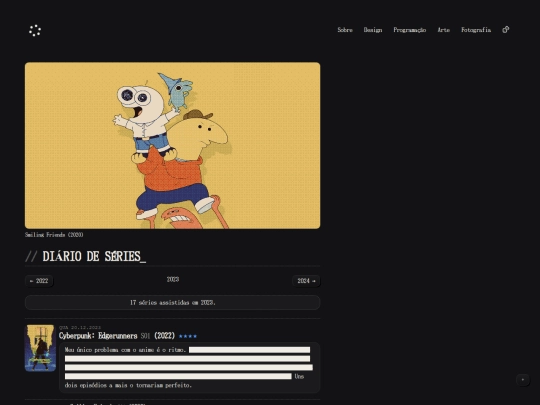Click the links icon in the header
Viewport: 540px width, 405px height.
click(506, 30)
